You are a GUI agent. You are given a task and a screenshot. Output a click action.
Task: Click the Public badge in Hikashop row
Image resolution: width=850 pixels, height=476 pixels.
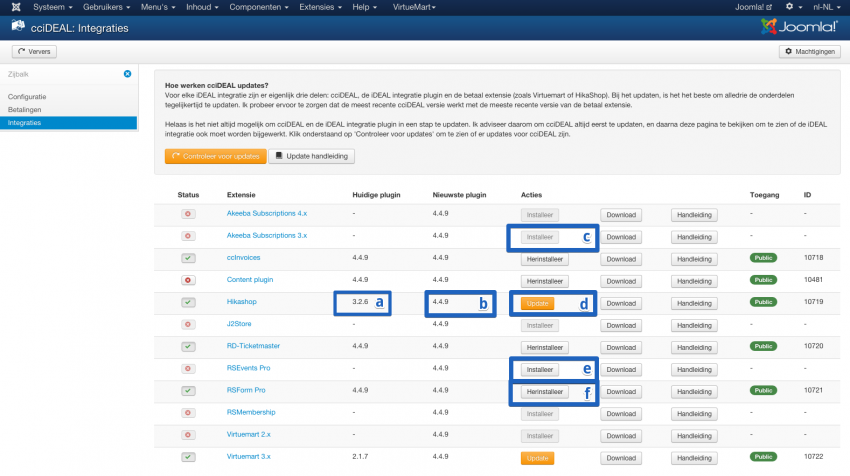763,302
